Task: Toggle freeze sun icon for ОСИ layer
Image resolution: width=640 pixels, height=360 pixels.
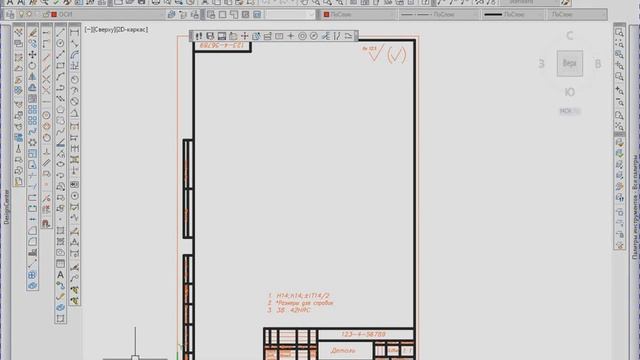Action: pyautogui.click(x=29, y=15)
